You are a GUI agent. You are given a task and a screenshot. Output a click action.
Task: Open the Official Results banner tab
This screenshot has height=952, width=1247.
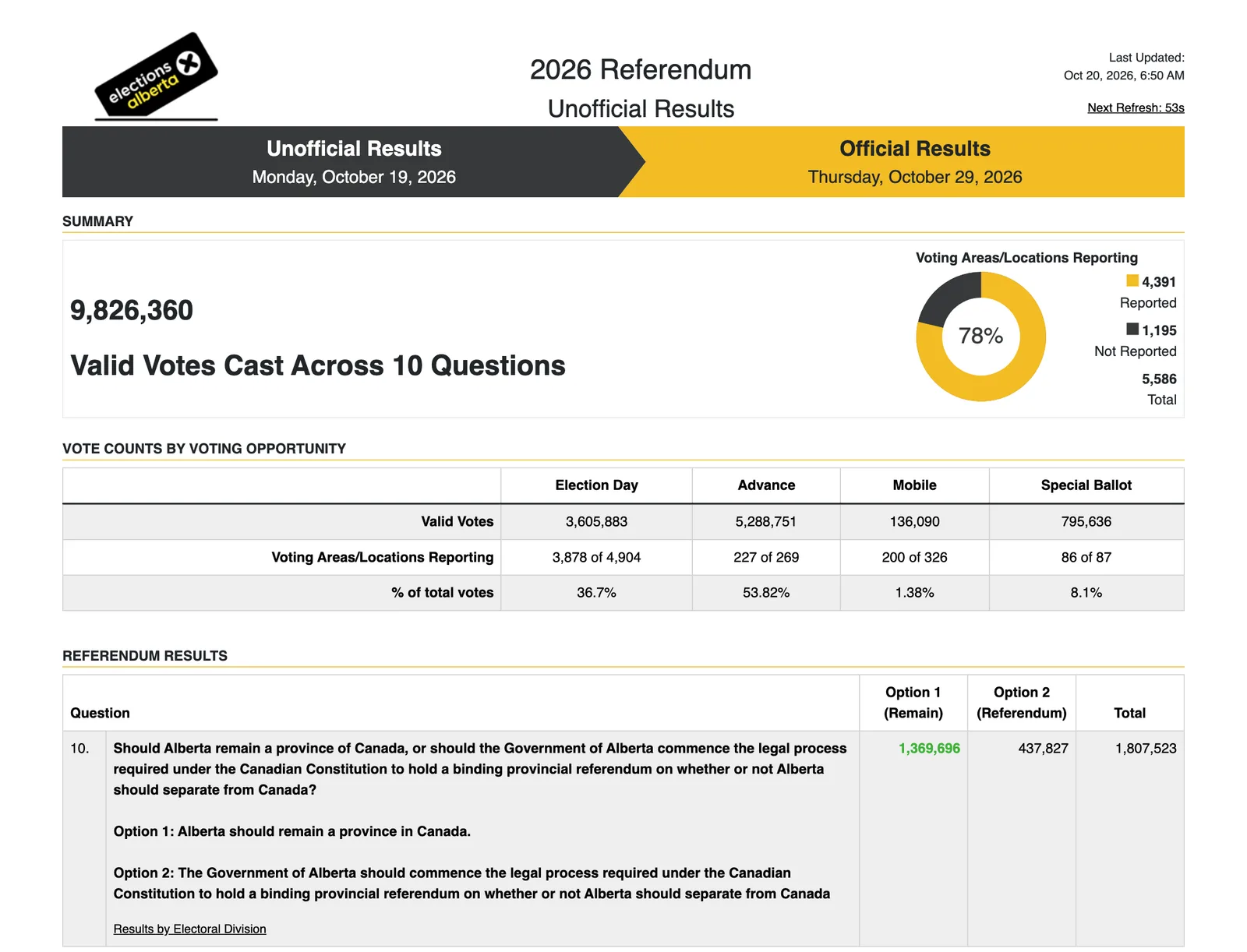pyautogui.click(x=914, y=162)
